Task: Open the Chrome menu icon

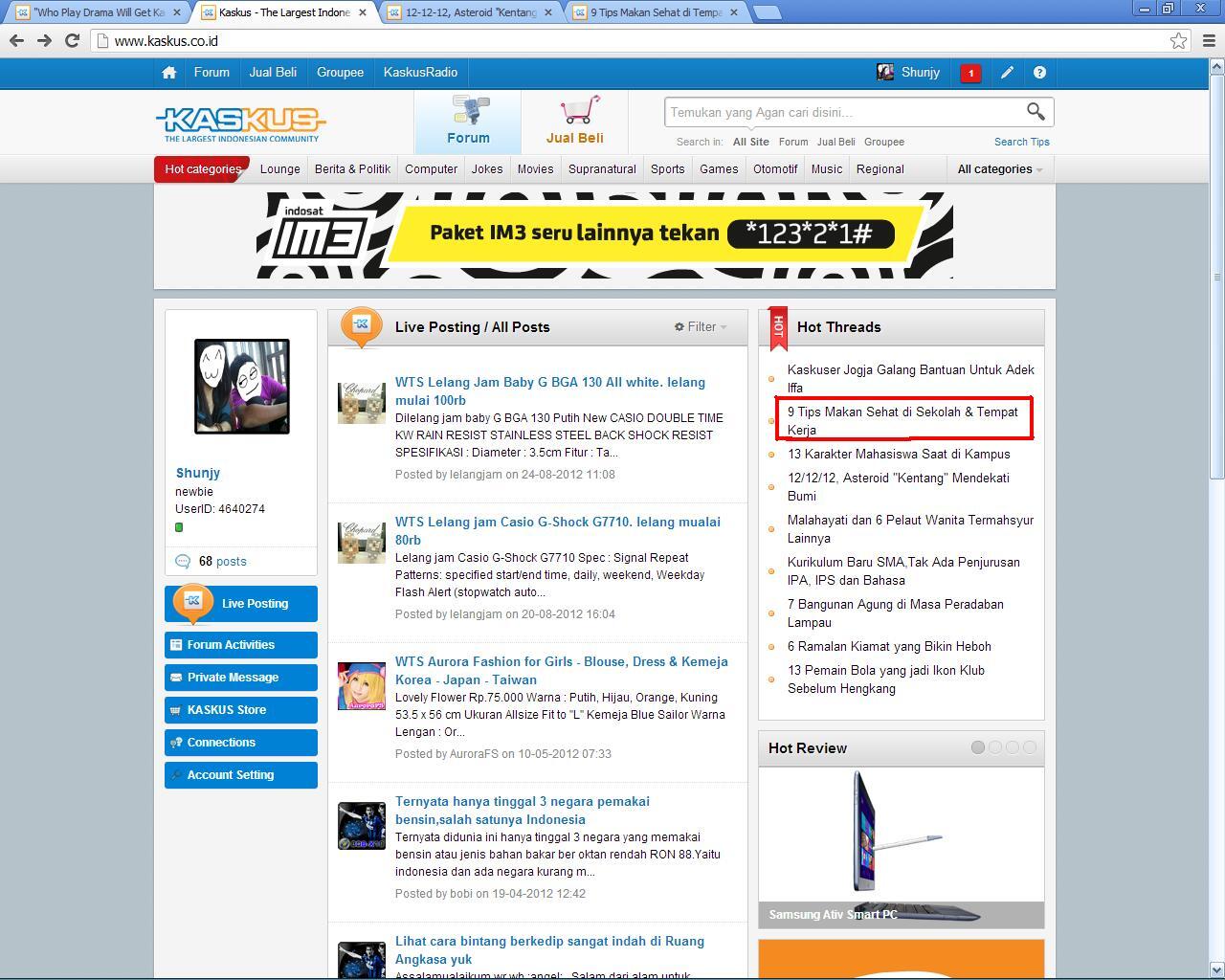Action: (x=1209, y=40)
